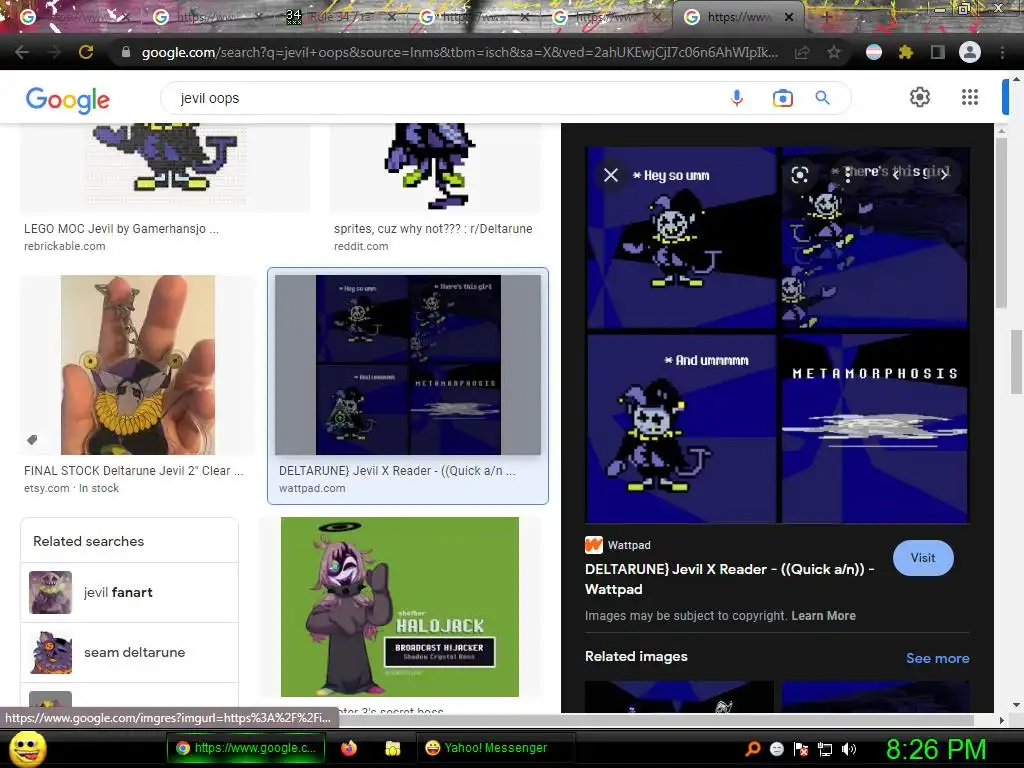
Task: Click the preview panel scrollbar thumb
Action: [x=1001, y=222]
